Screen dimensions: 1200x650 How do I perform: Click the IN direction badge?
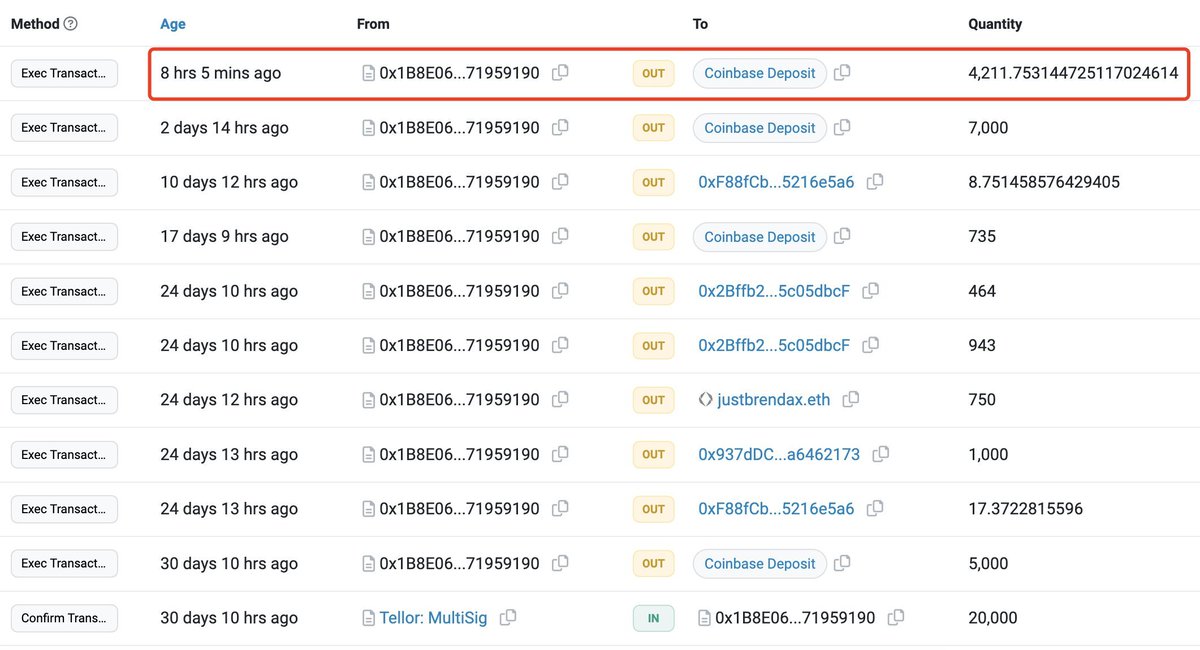click(x=653, y=618)
